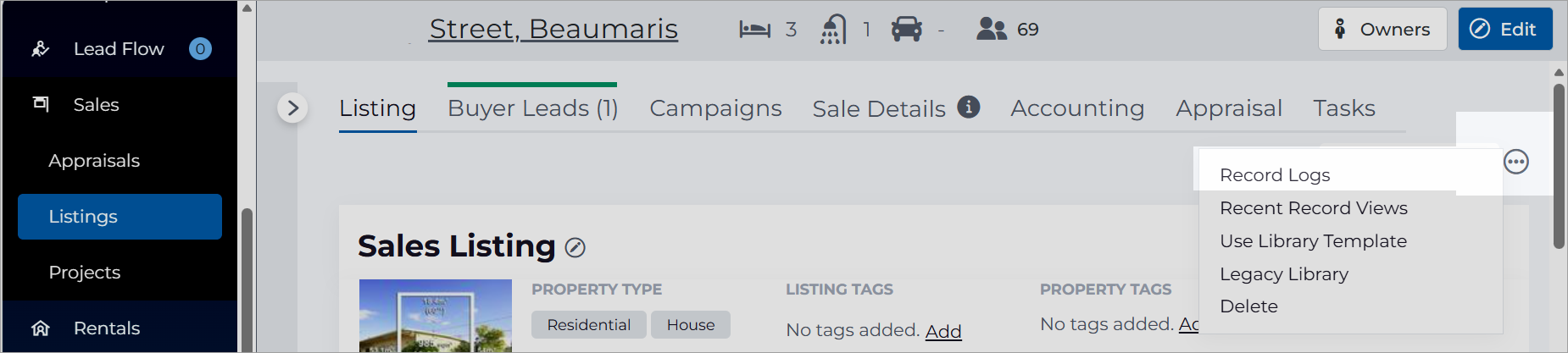This screenshot has width=1568, height=353.
Task: Open the Campaigns tab
Action: 715,108
